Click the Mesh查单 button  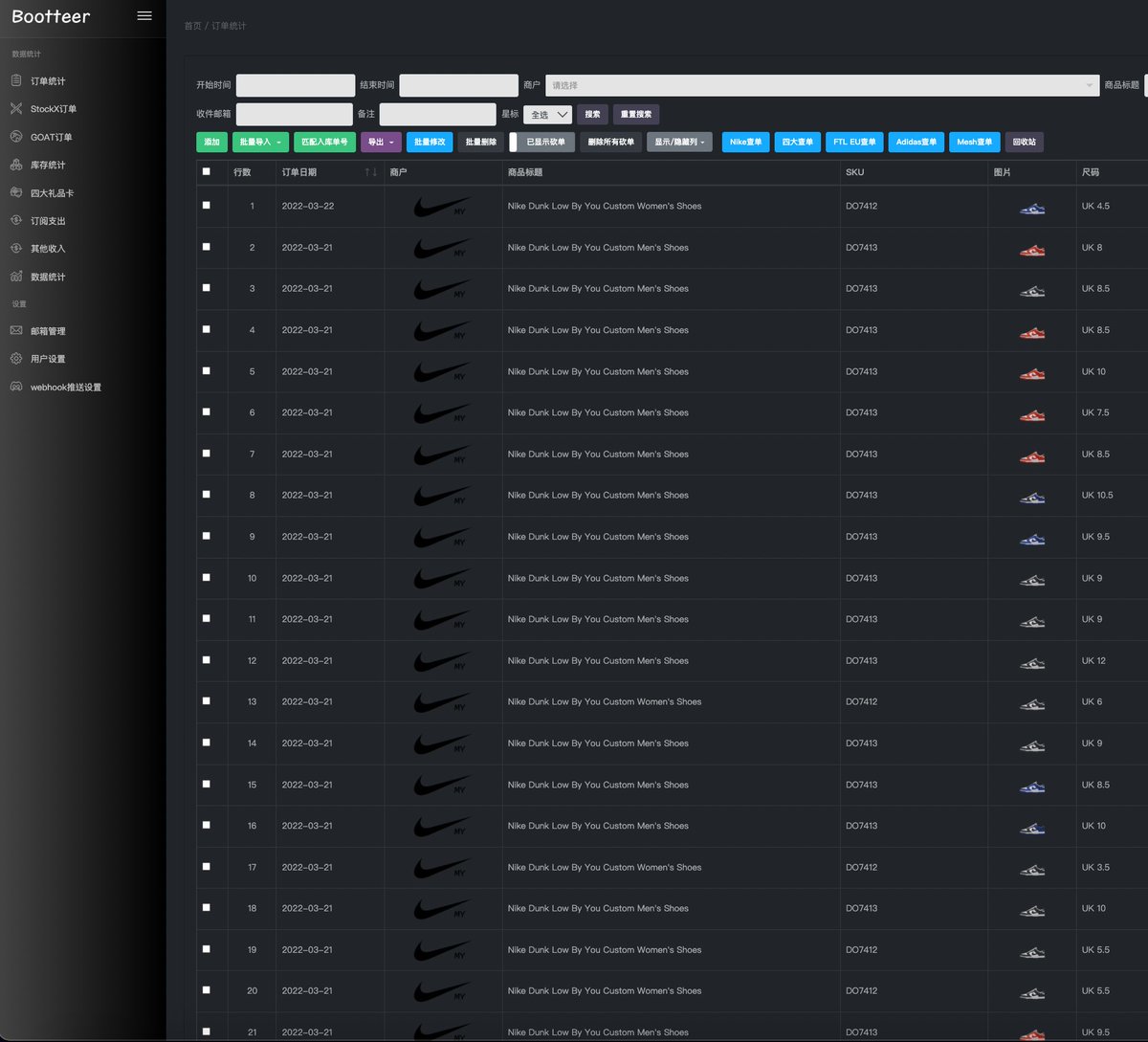(x=975, y=142)
